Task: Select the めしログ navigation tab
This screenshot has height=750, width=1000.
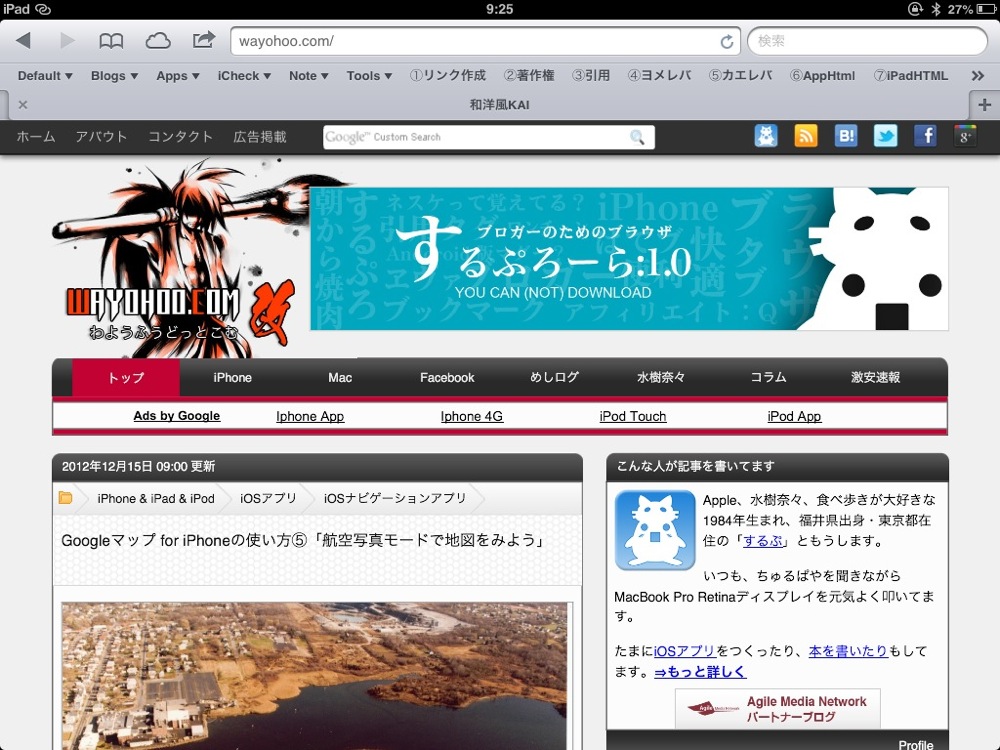Action: click(554, 378)
